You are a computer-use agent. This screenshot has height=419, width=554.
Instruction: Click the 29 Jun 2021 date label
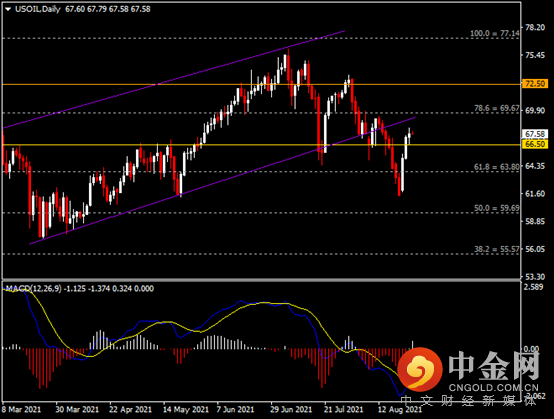tap(291, 409)
